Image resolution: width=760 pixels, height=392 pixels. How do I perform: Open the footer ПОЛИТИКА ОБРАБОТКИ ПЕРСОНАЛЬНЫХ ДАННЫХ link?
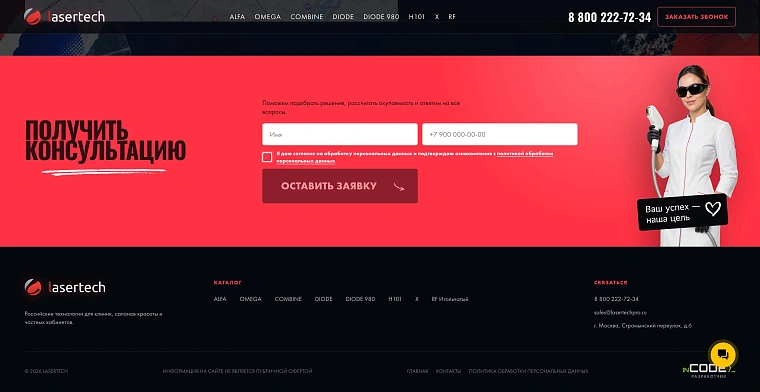(528, 371)
